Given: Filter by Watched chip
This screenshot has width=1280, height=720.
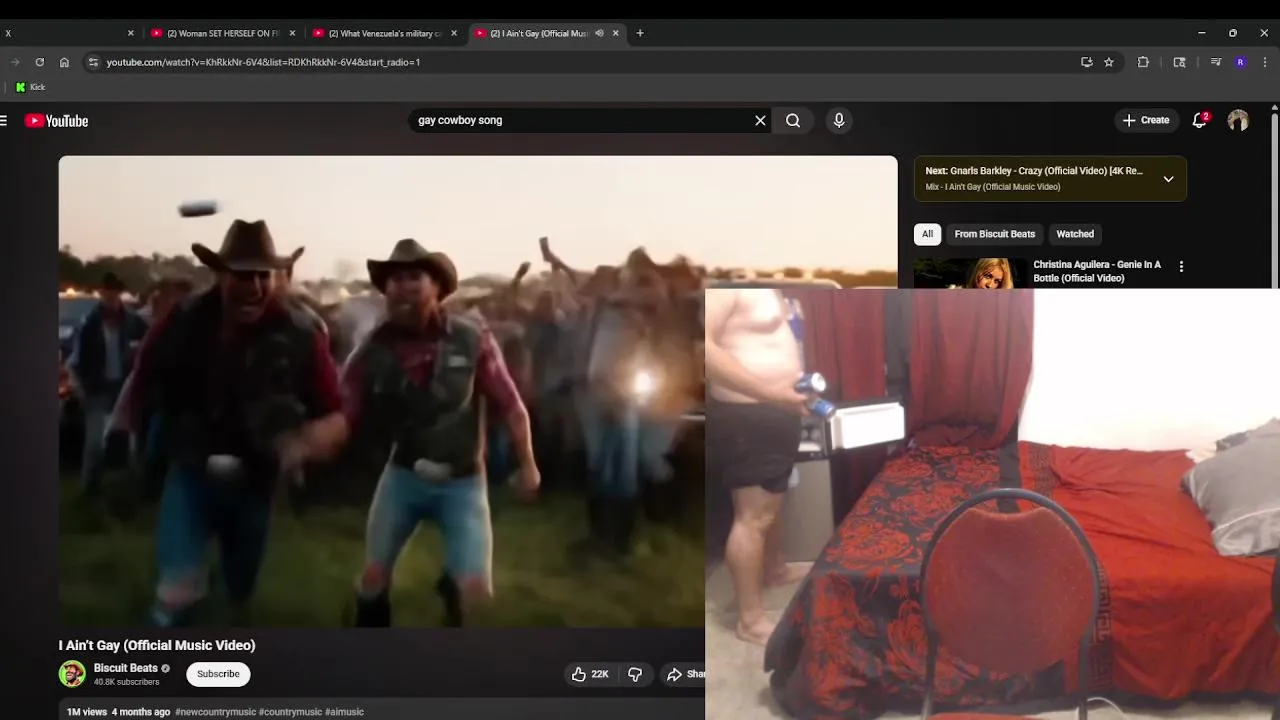Looking at the screenshot, I should tap(1075, 234).
